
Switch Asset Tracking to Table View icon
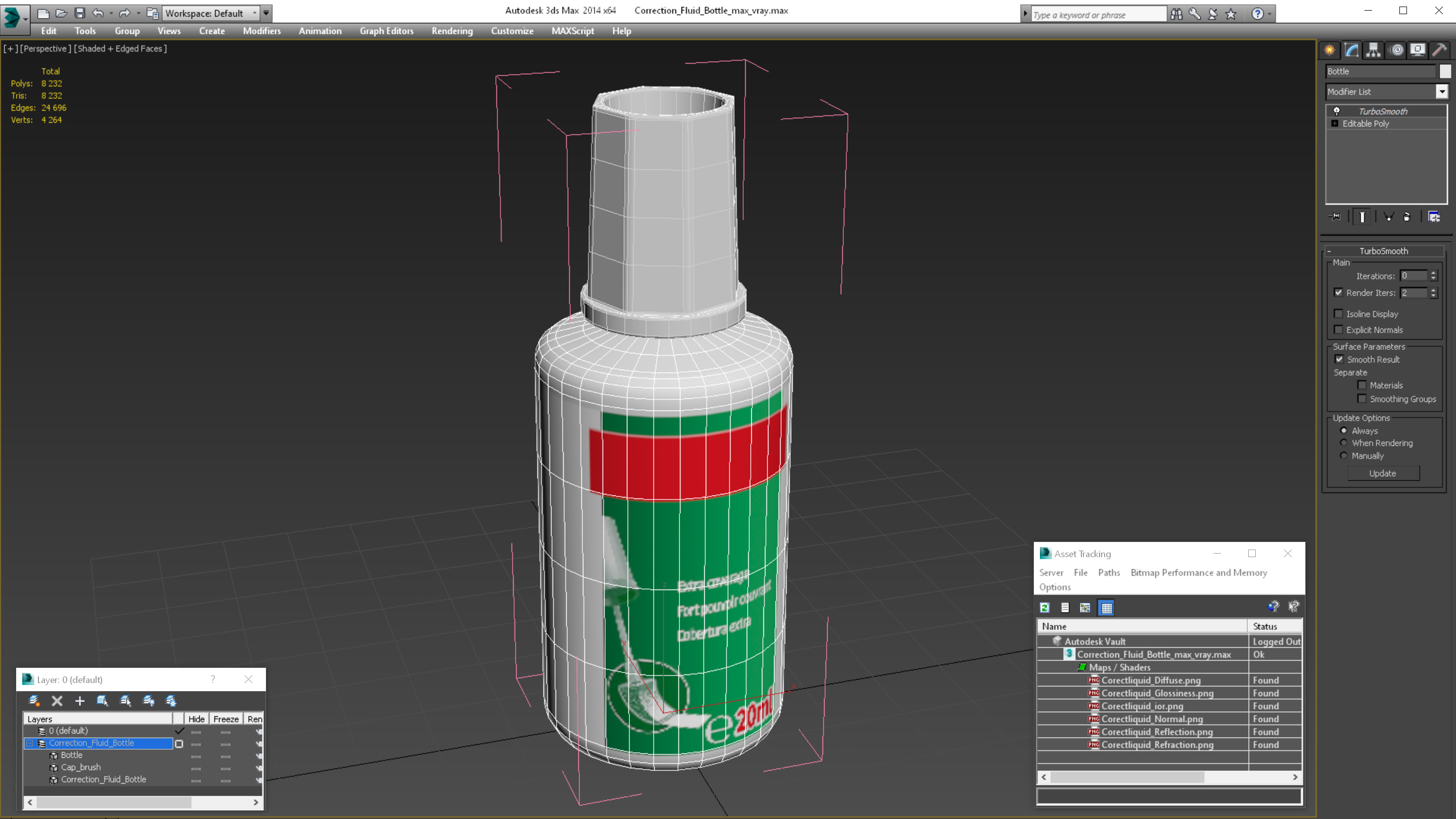click(x=1106, y=608)
